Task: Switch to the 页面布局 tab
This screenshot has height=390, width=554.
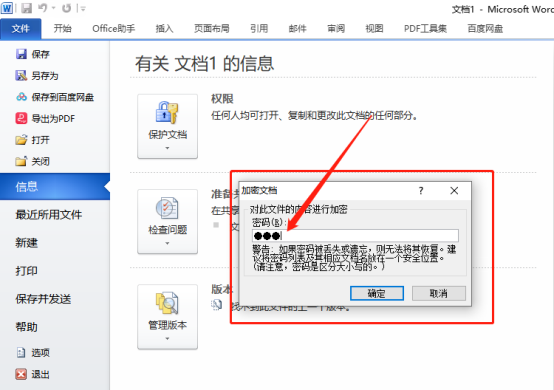Action: click(212, 29)
